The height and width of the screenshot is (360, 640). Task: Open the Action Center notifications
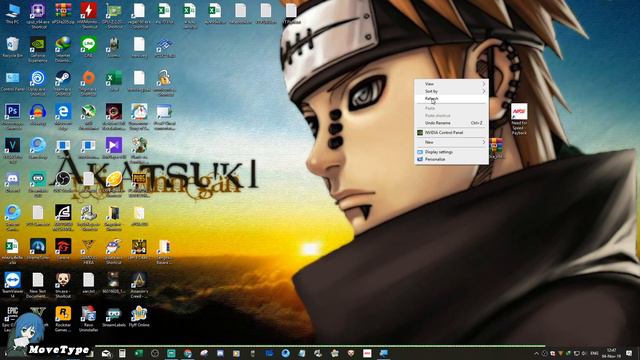629,353
